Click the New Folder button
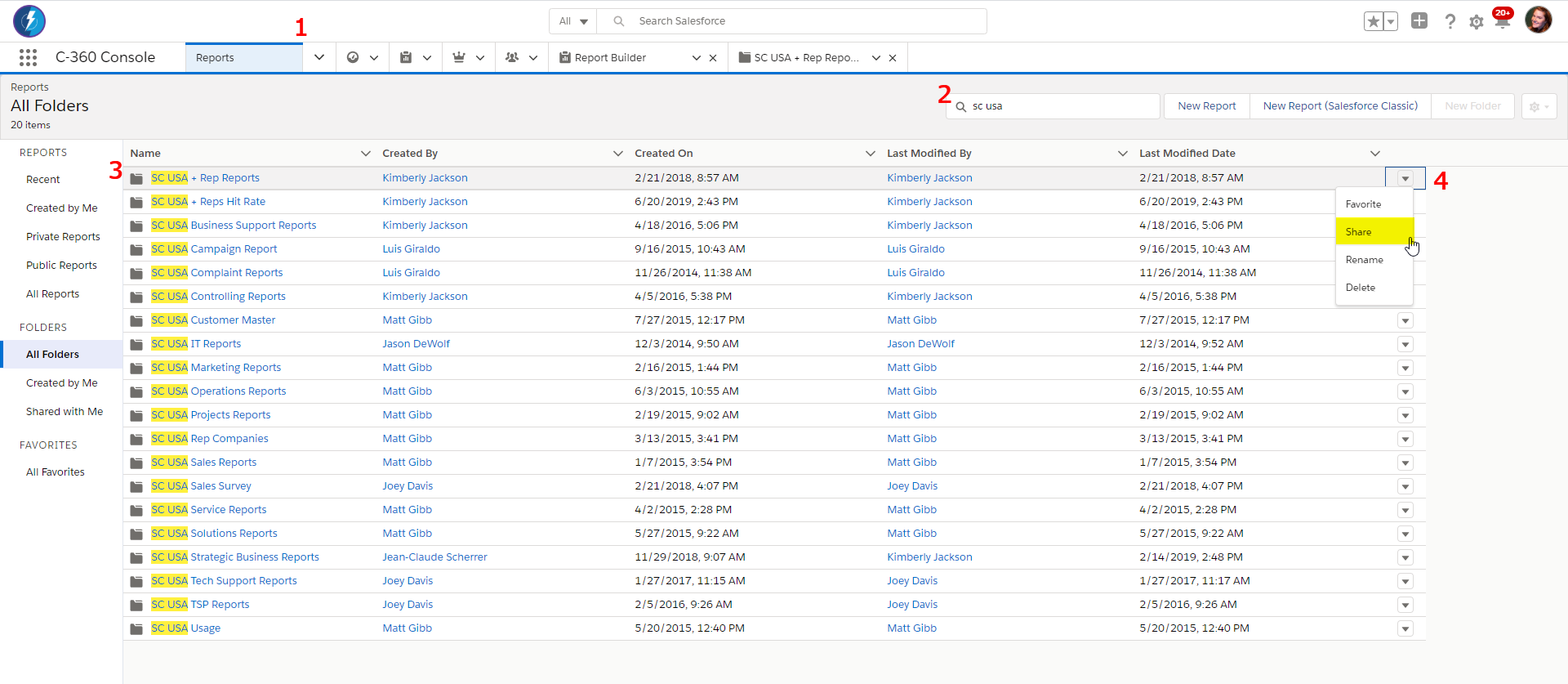This screenshot has height=684, width=1568. (x=1472, y=106)
